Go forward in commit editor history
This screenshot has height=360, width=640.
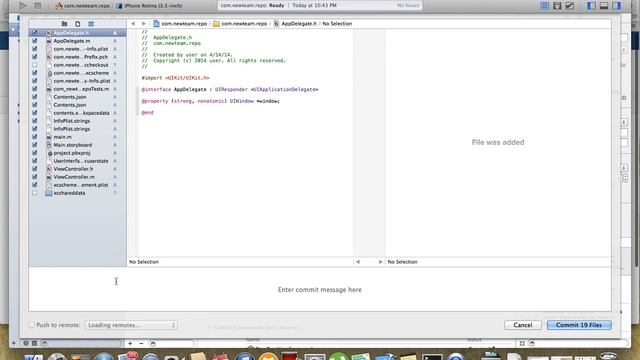coord(144,24)
